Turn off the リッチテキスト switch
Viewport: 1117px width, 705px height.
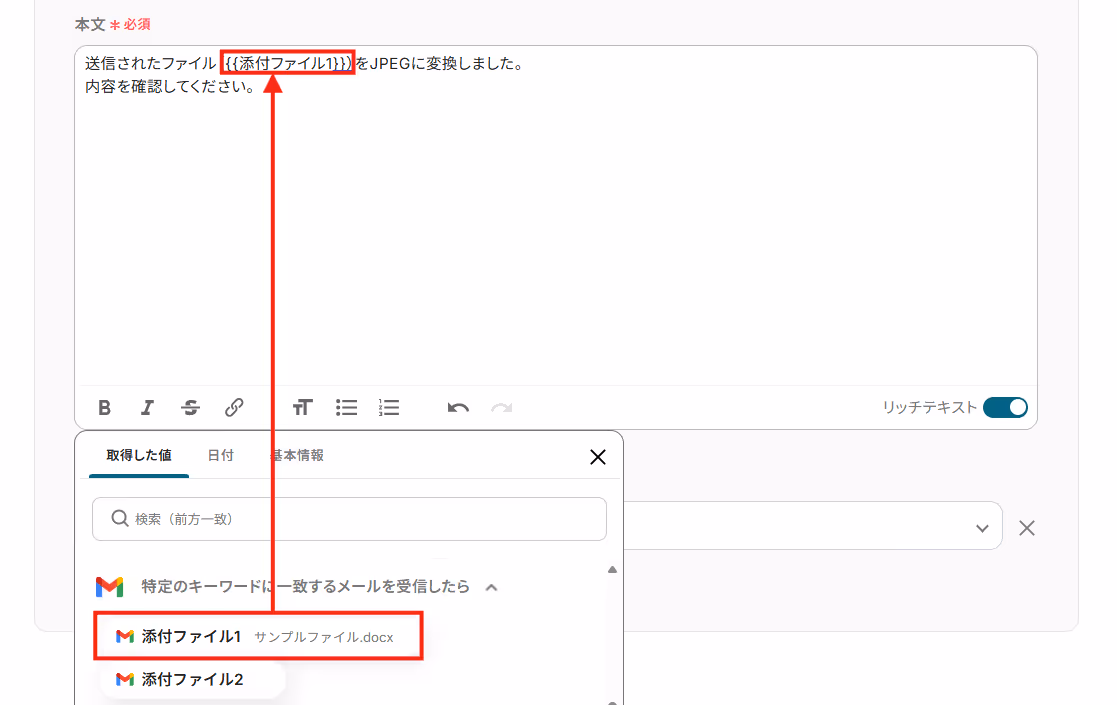click(x=1005, y=407)
